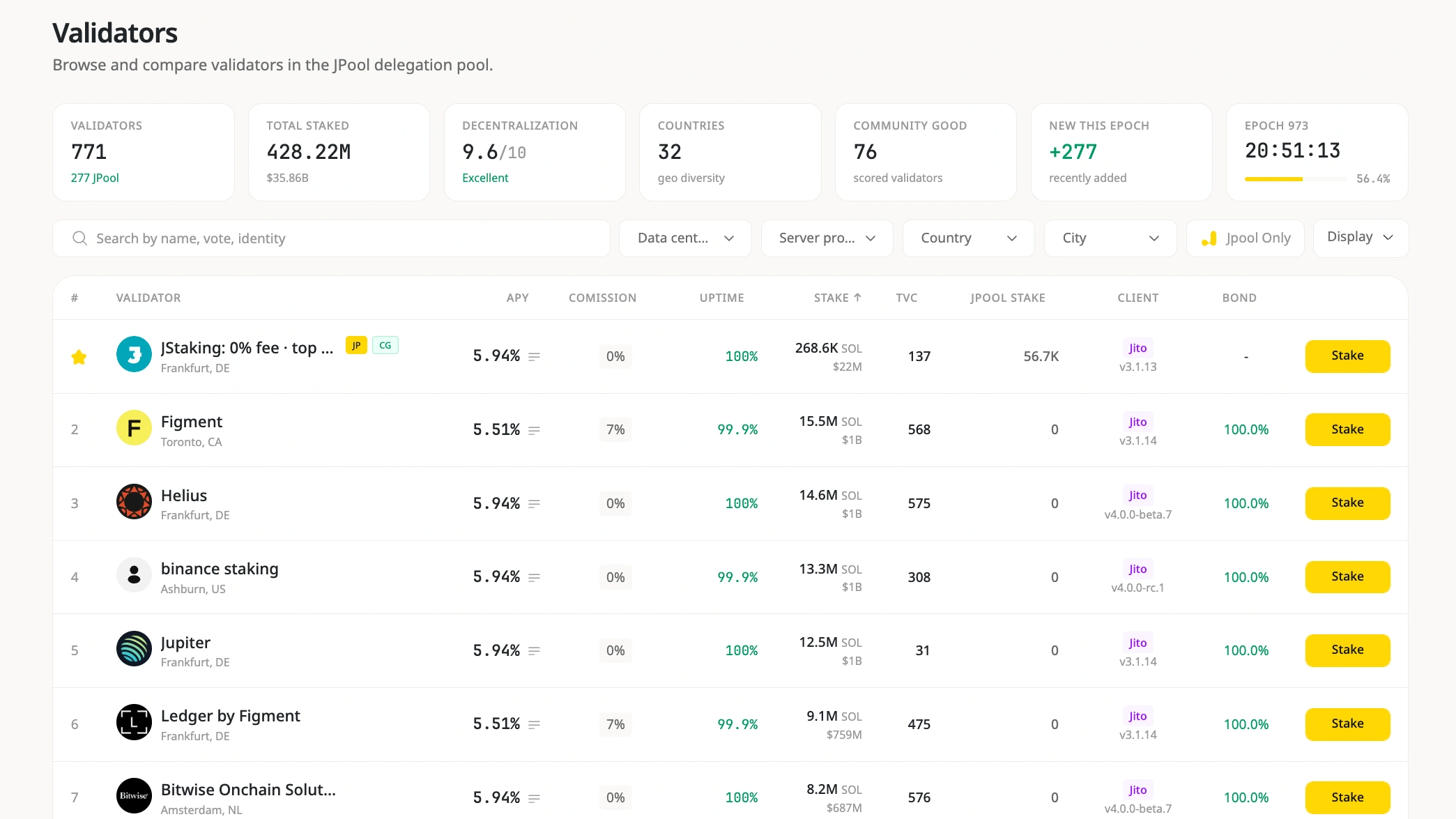Click v4.0.0-rc.1 client version text

pos(1137,588)
